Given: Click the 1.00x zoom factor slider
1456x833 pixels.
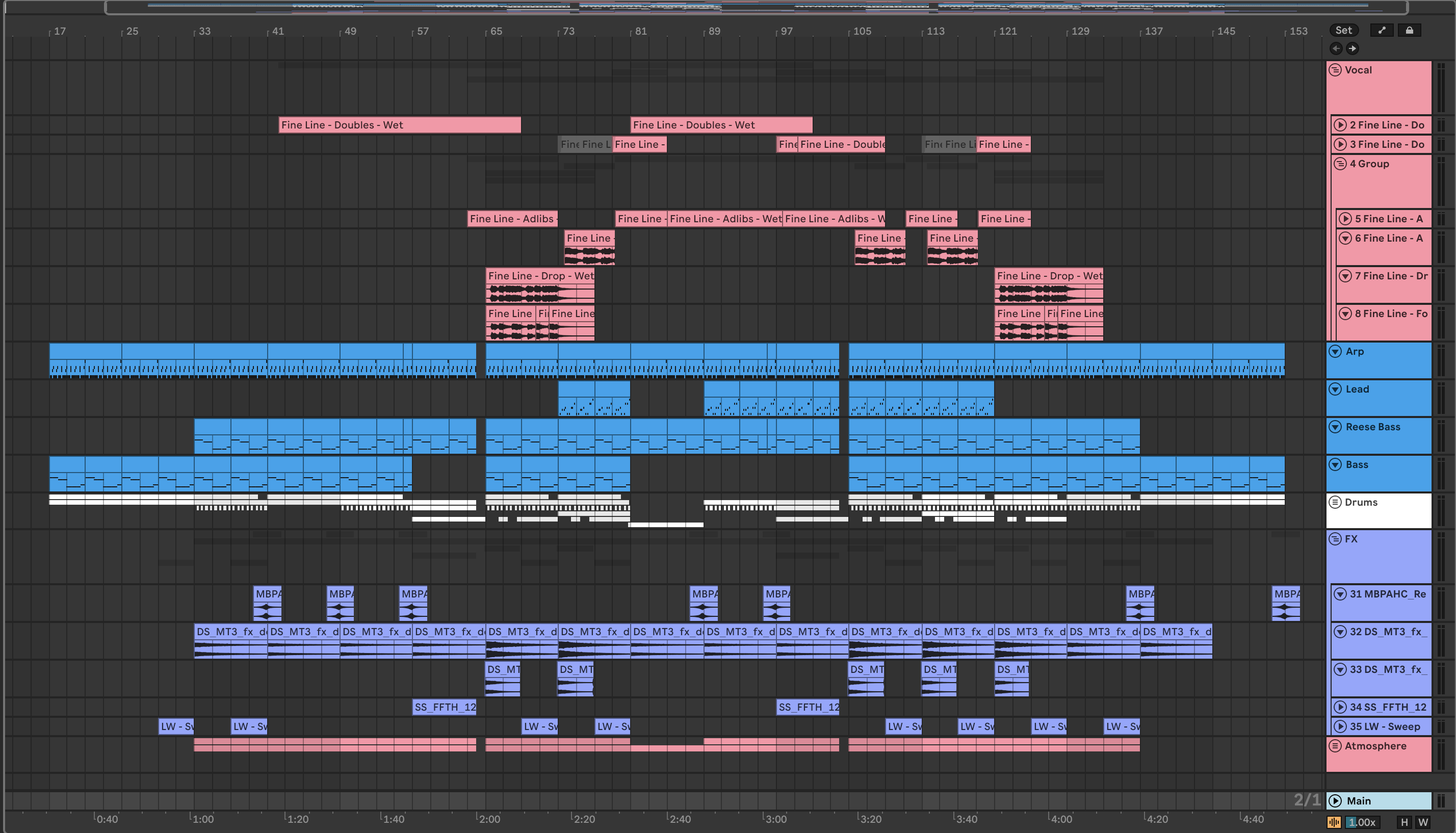Looking at the screenshot, I should [1362, 822].
